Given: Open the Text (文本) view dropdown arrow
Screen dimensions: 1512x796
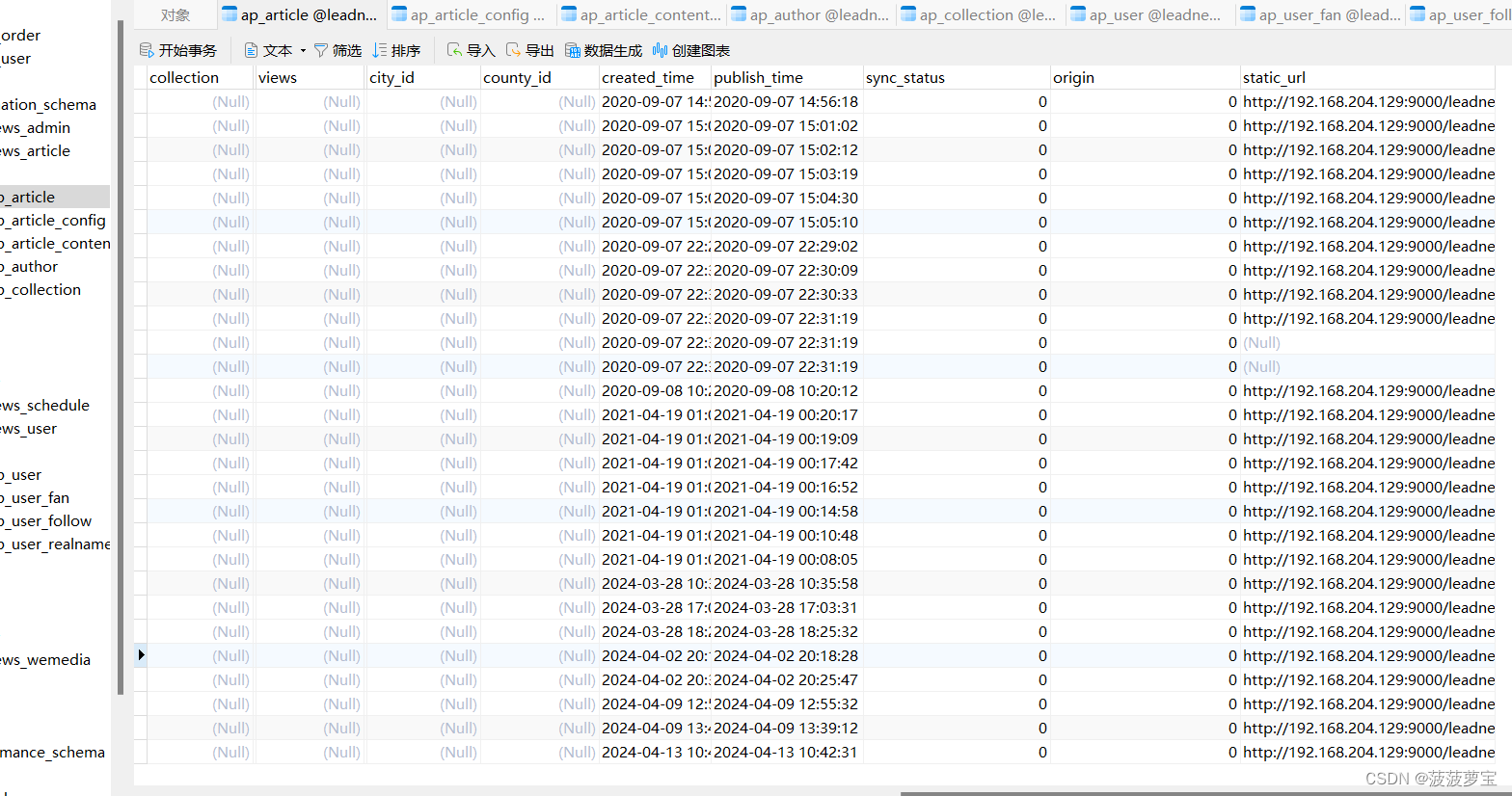Looking at the screenshot, I should [x=303, y=50].
